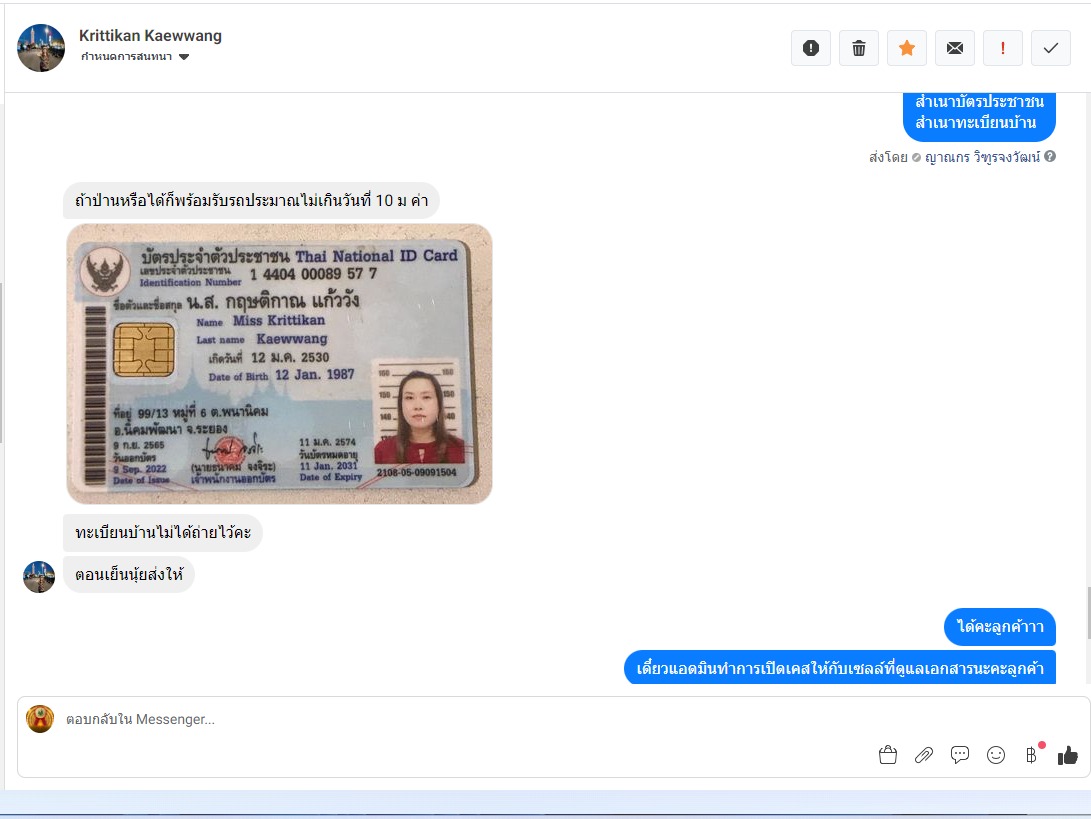Open the shopping bag products icon
This screenshot has height=819, width=1091.
point(888,755)
